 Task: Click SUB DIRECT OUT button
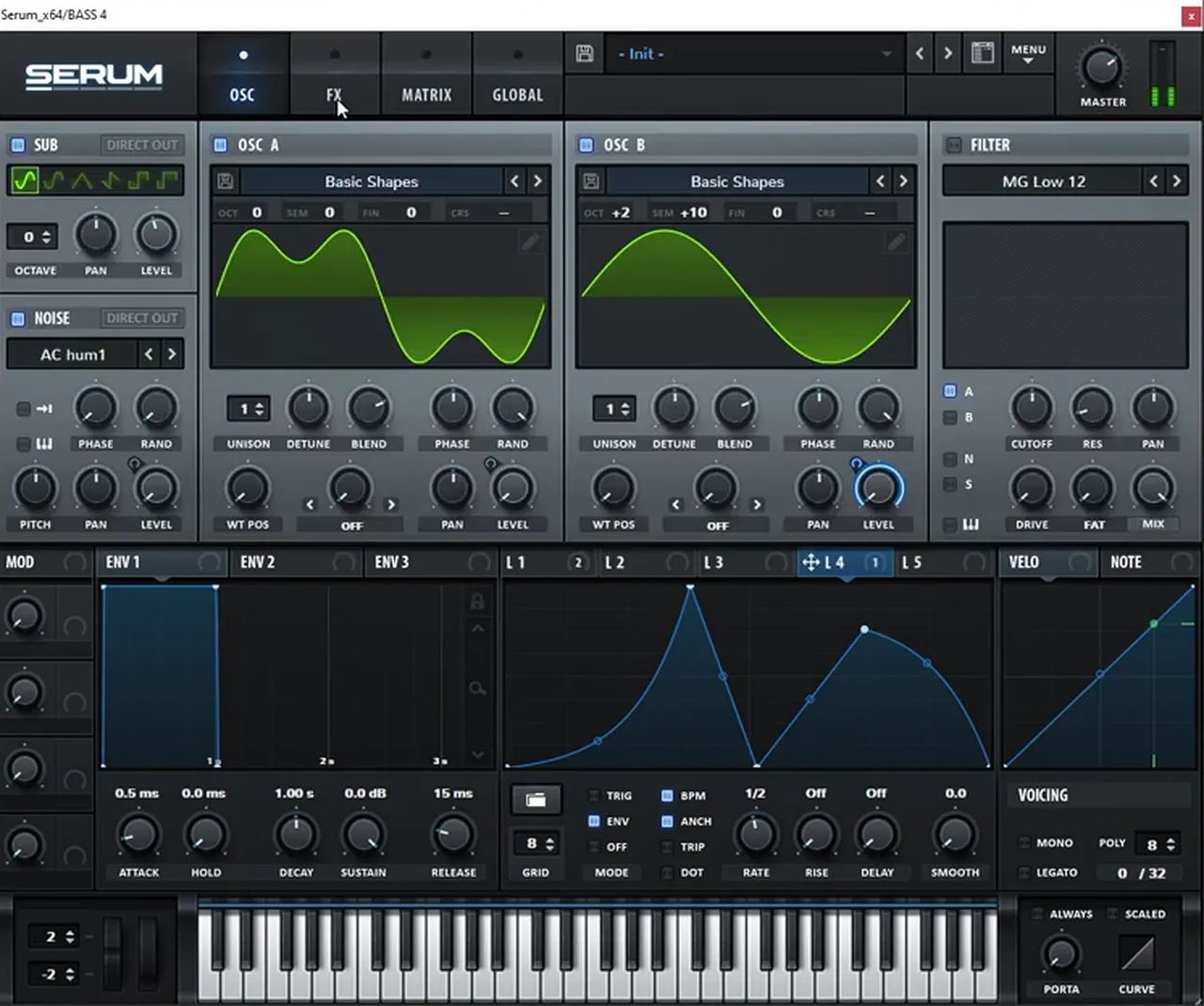[142, 145]
